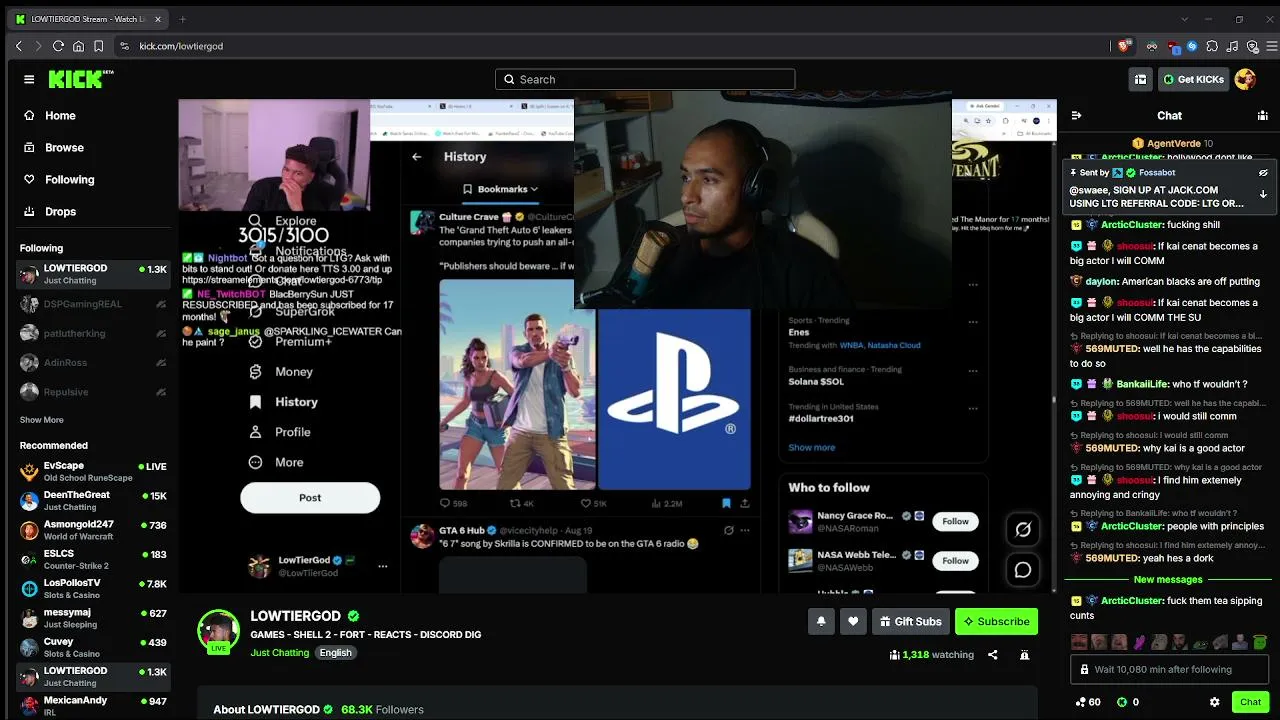Click the KICKs balance icon showing 0

point(1122,702)
